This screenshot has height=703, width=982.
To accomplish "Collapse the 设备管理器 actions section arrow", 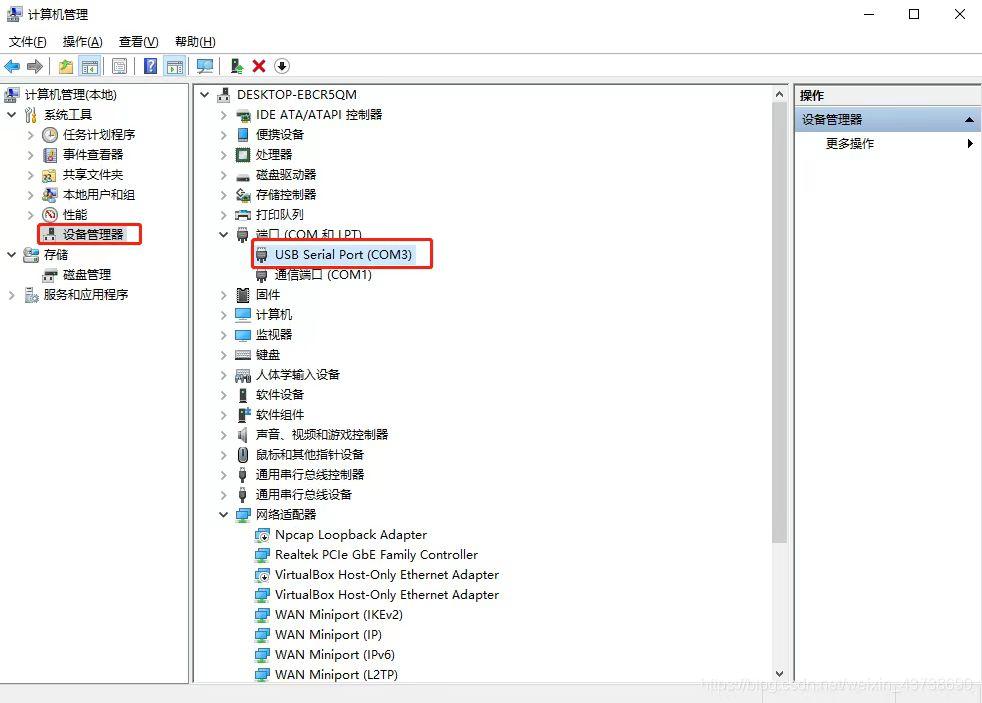I will coord(968,120).
